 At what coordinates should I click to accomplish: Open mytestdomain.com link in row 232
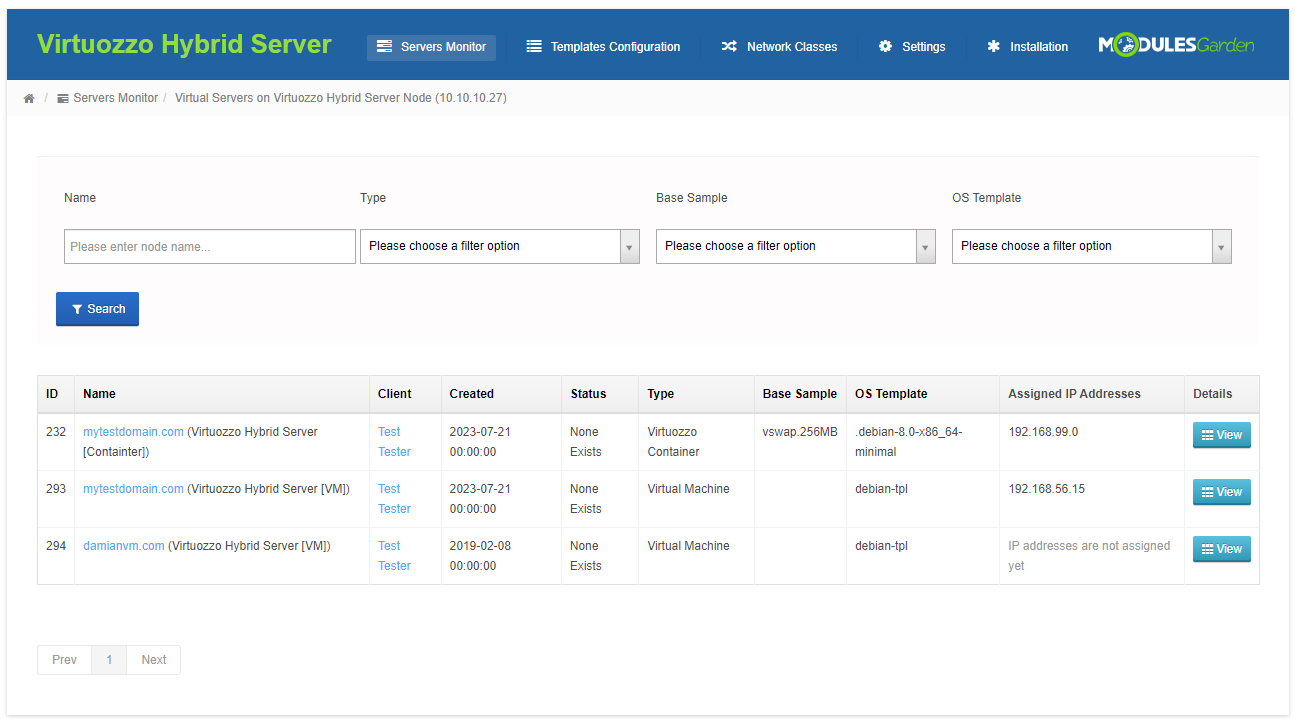coord(133,432)
